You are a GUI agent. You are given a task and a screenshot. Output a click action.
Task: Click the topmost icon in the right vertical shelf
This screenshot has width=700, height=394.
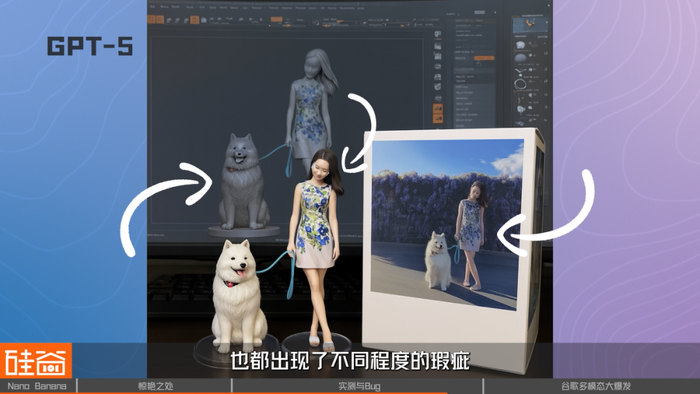tap(438, 35)
